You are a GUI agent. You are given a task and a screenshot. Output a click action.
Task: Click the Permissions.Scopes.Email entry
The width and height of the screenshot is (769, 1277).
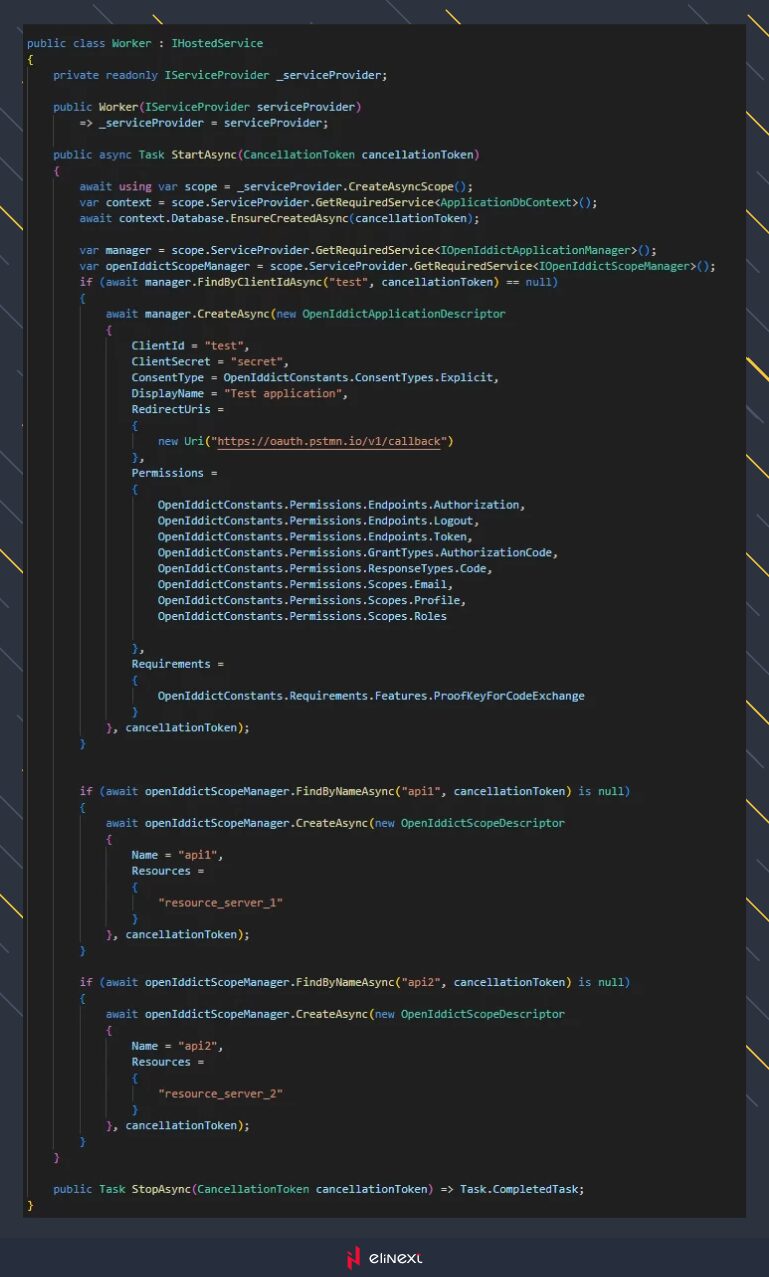click(305, 584)
